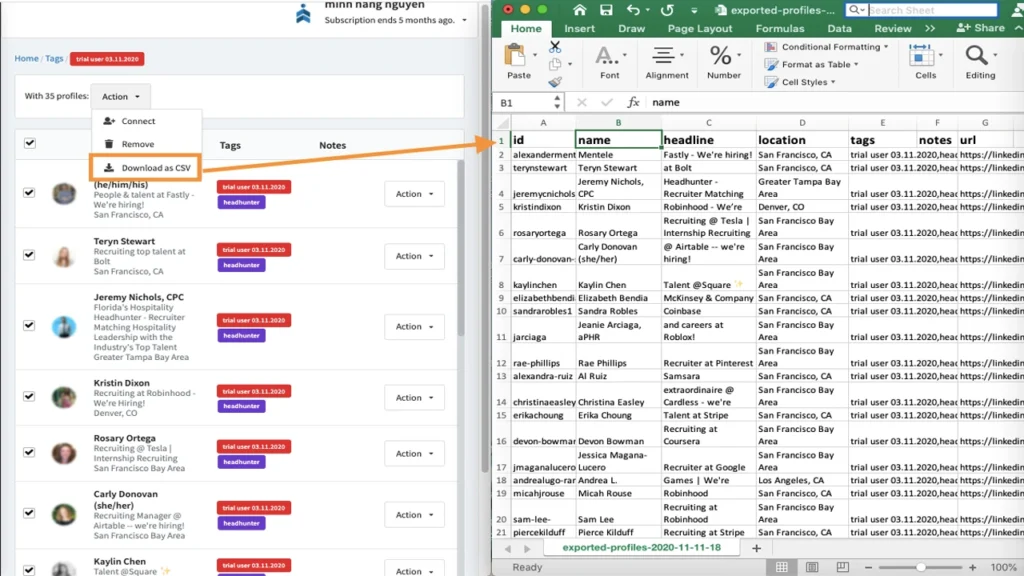This screenshot has width=1024, height=576.
Task: Open the Action dropdown above the profile list
Action: tap(120, 97)
